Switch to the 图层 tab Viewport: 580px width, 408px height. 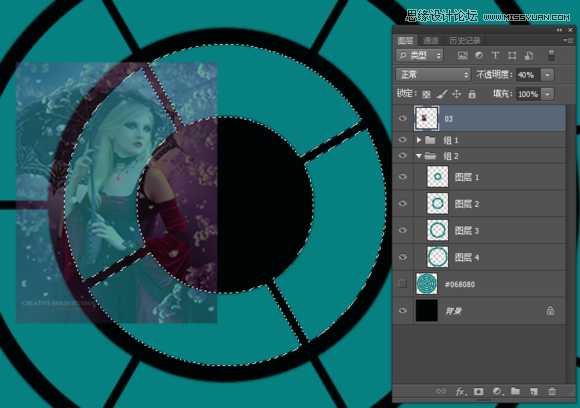(405, 40)
